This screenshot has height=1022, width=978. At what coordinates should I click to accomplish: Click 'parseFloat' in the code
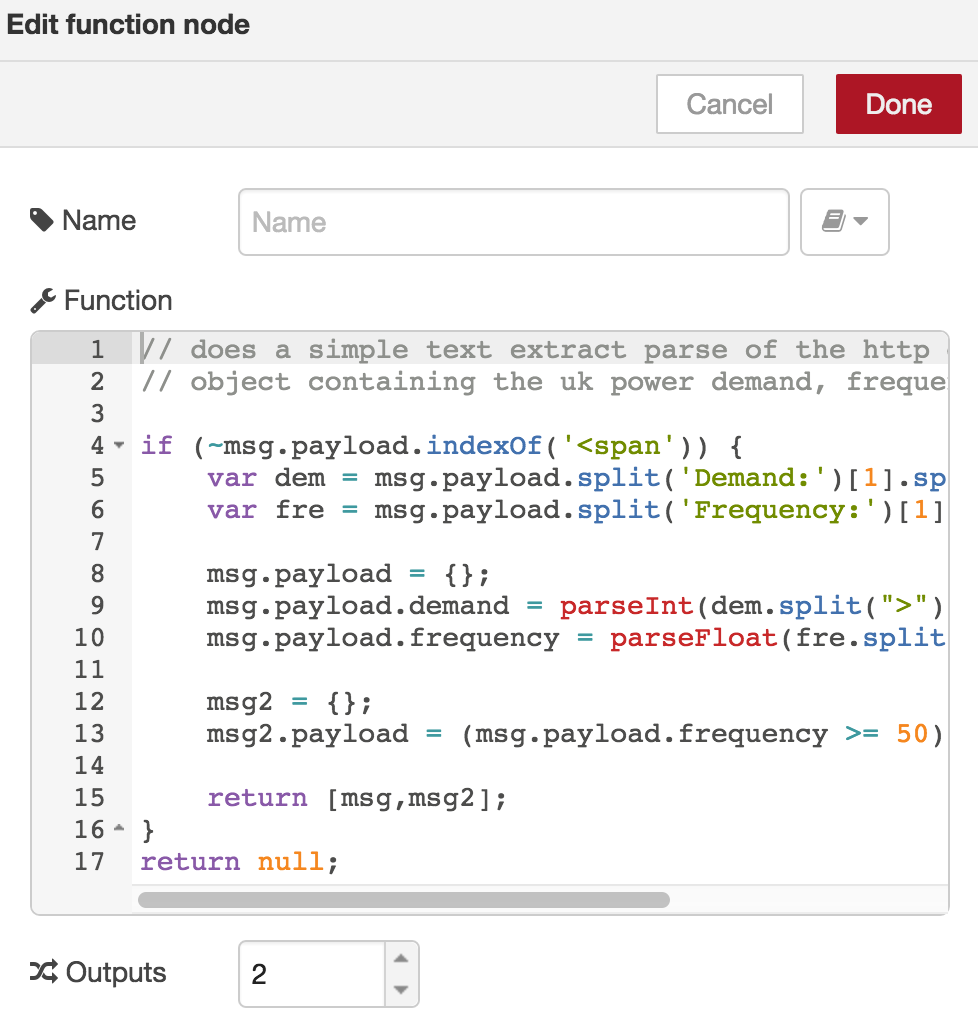694,638
